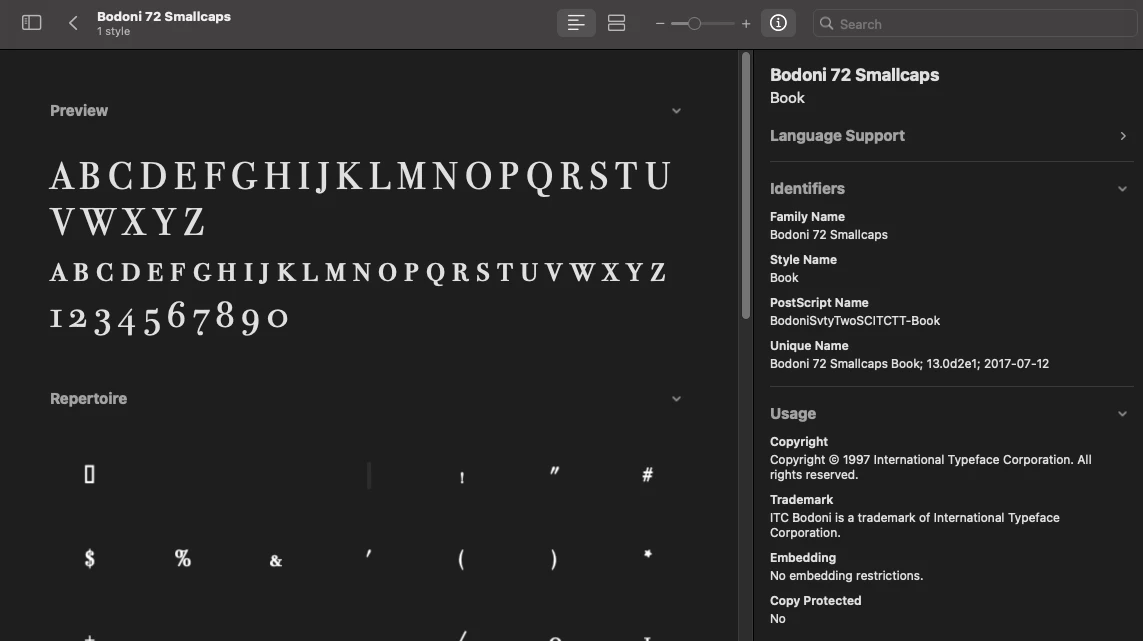Screen dimensions: 1143x641
Task: Switch to grid view mode
Action: click(617, 23)
